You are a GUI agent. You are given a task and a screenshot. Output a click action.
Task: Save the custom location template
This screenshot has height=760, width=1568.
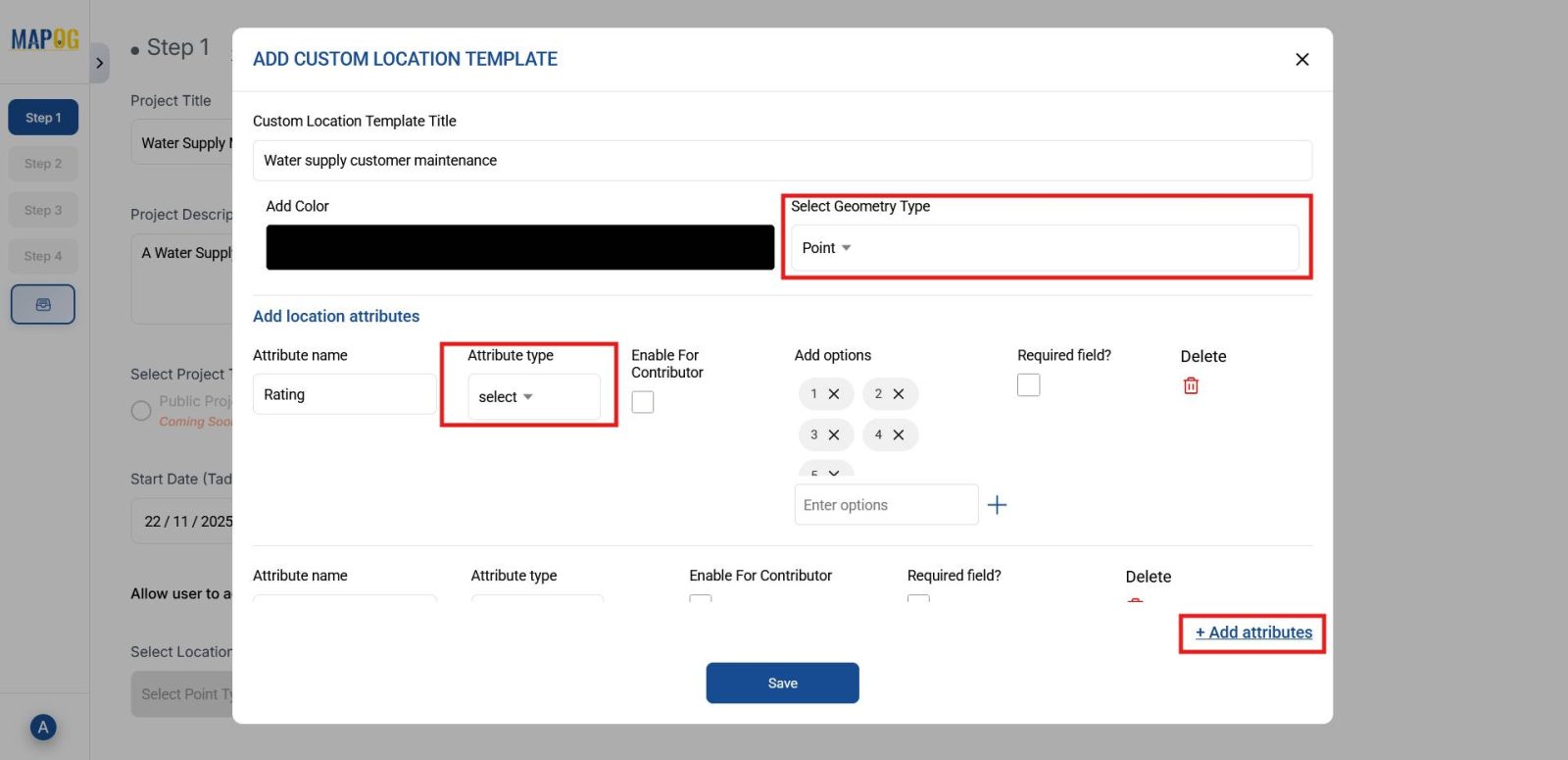coord(782,684)
